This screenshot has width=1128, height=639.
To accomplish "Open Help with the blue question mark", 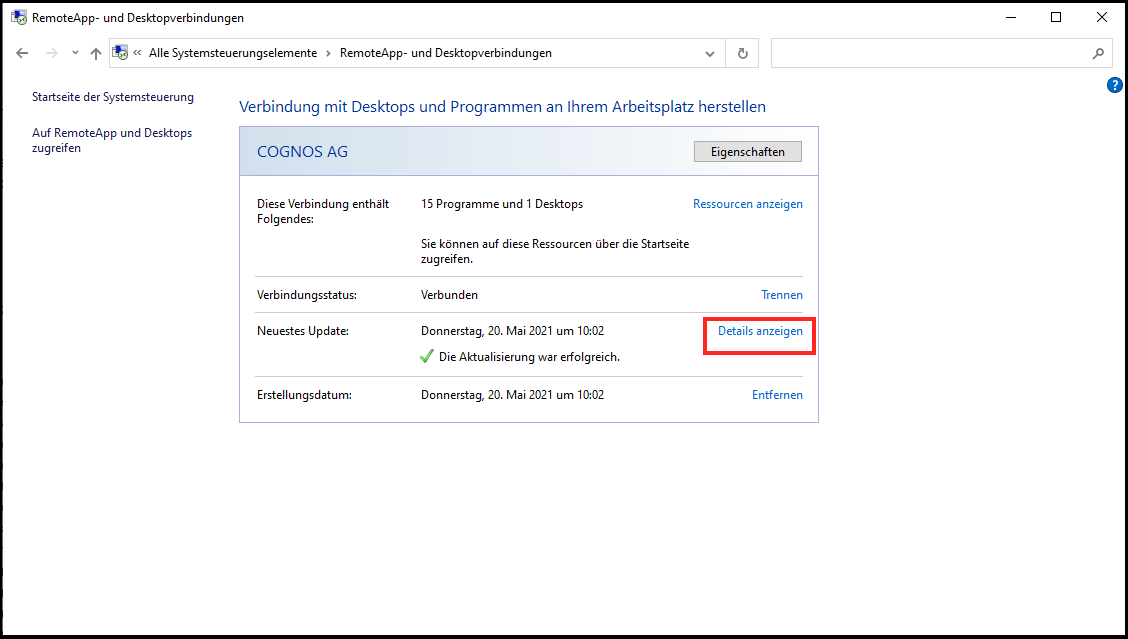I will pyautogui.click(x=1114, y=86).
